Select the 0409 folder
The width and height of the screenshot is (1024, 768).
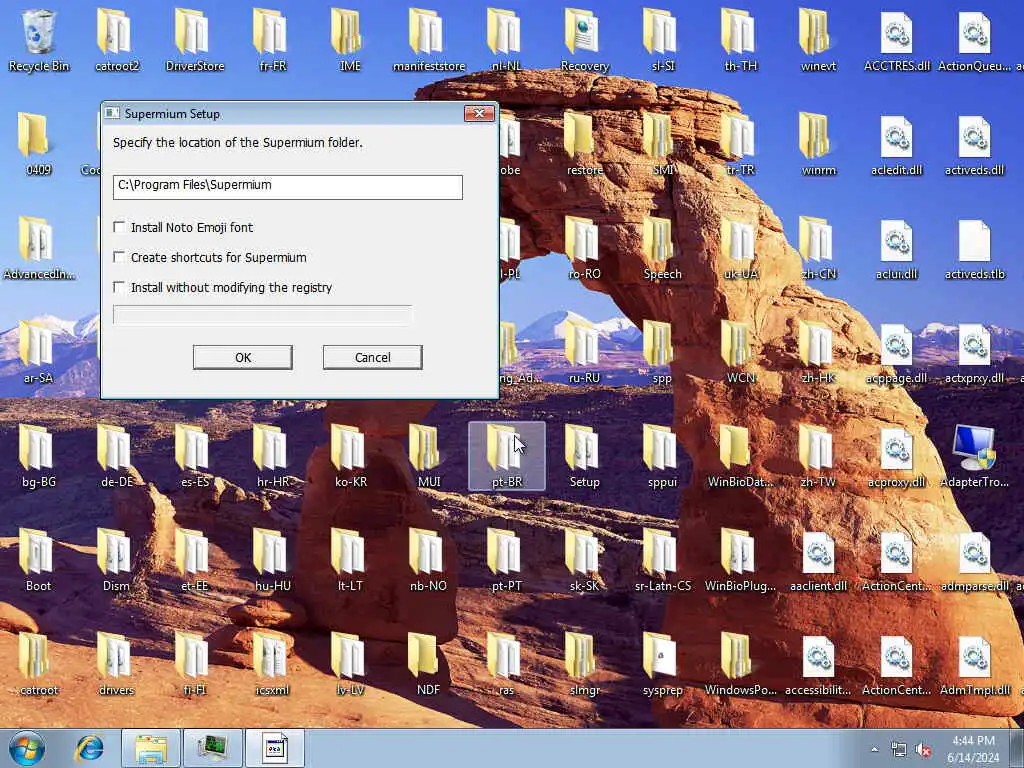(39, 145)
